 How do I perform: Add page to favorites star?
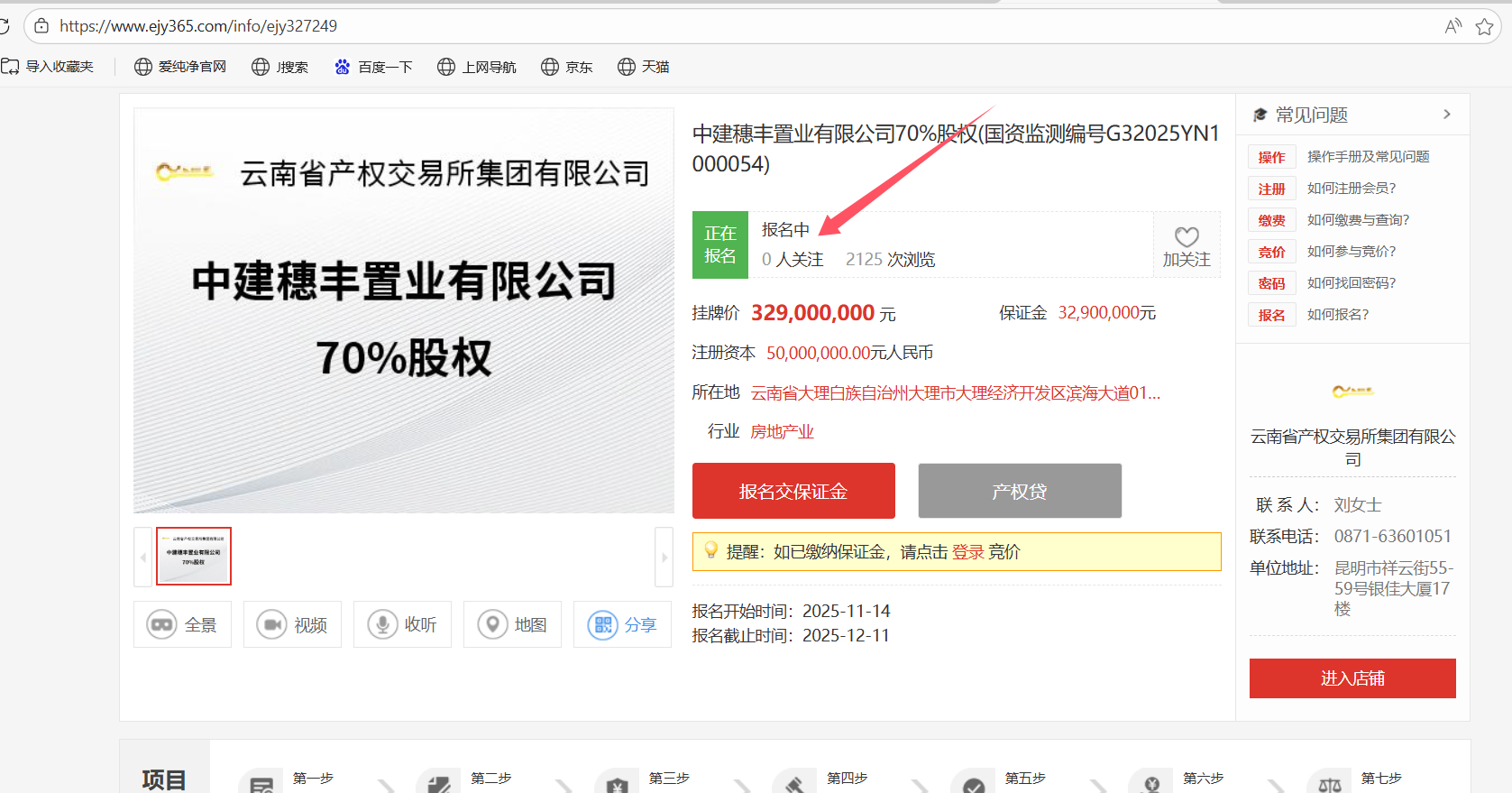pyautogui.click(x=1484, y=26)
